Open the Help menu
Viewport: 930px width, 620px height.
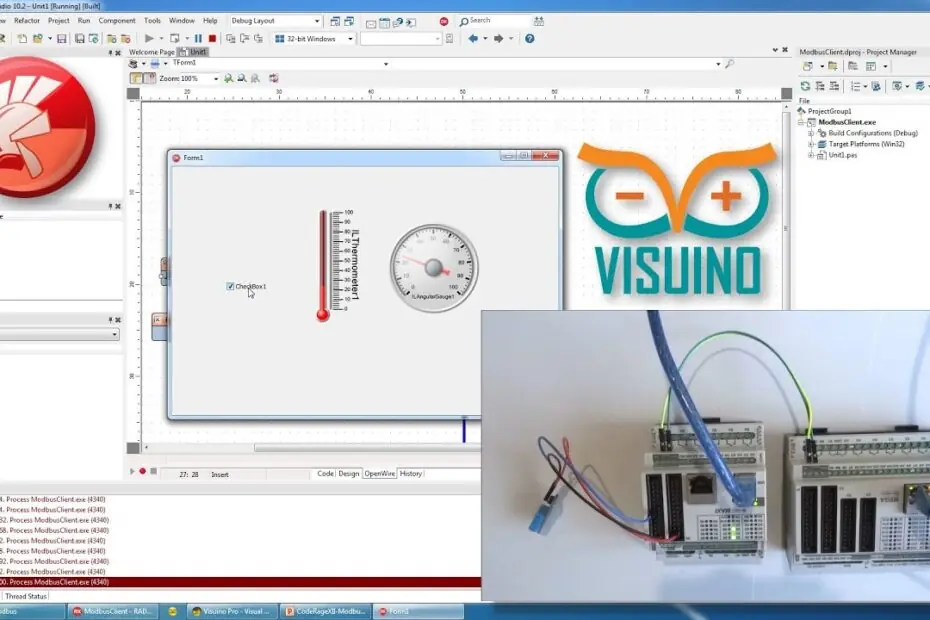[x=210, y=21]
